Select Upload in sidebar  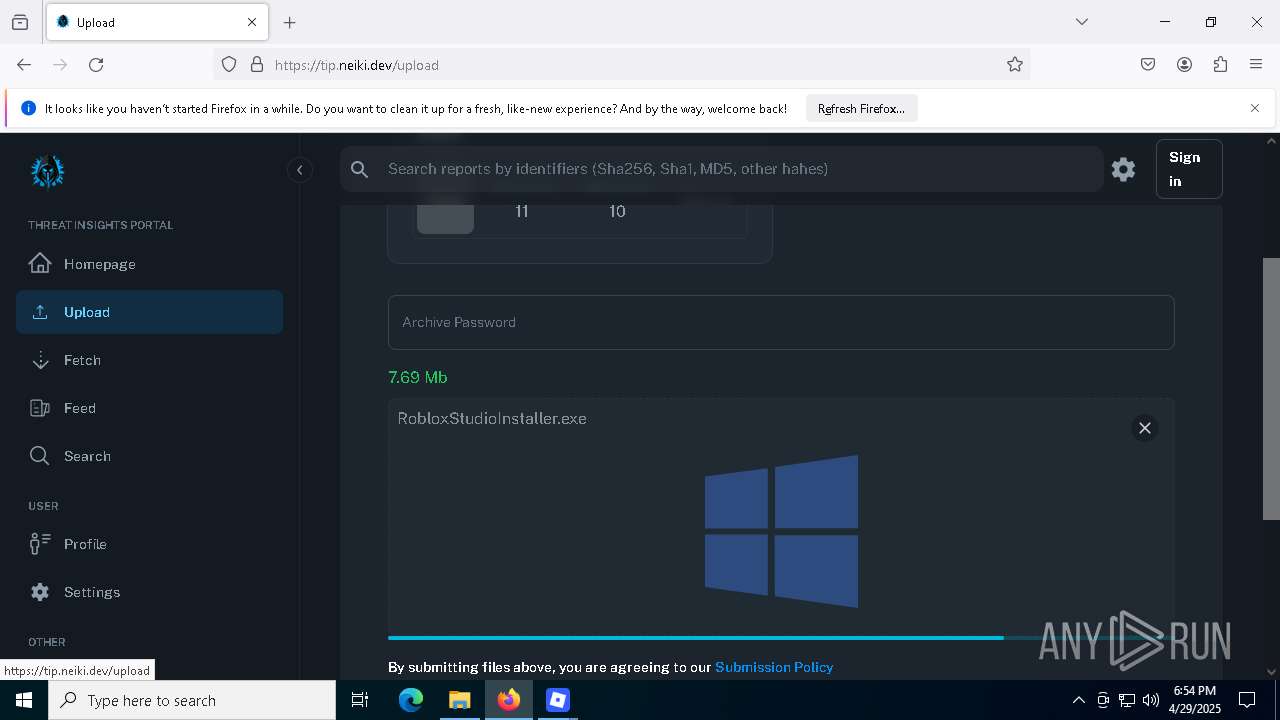coord(150,312)
